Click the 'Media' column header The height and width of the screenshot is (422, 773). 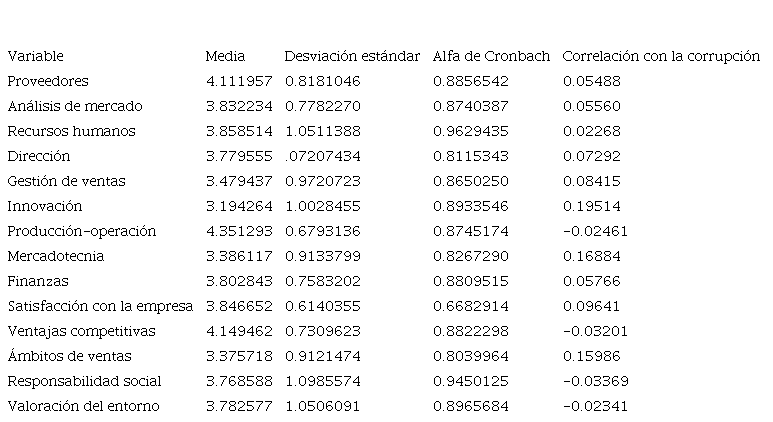point(225,56)
